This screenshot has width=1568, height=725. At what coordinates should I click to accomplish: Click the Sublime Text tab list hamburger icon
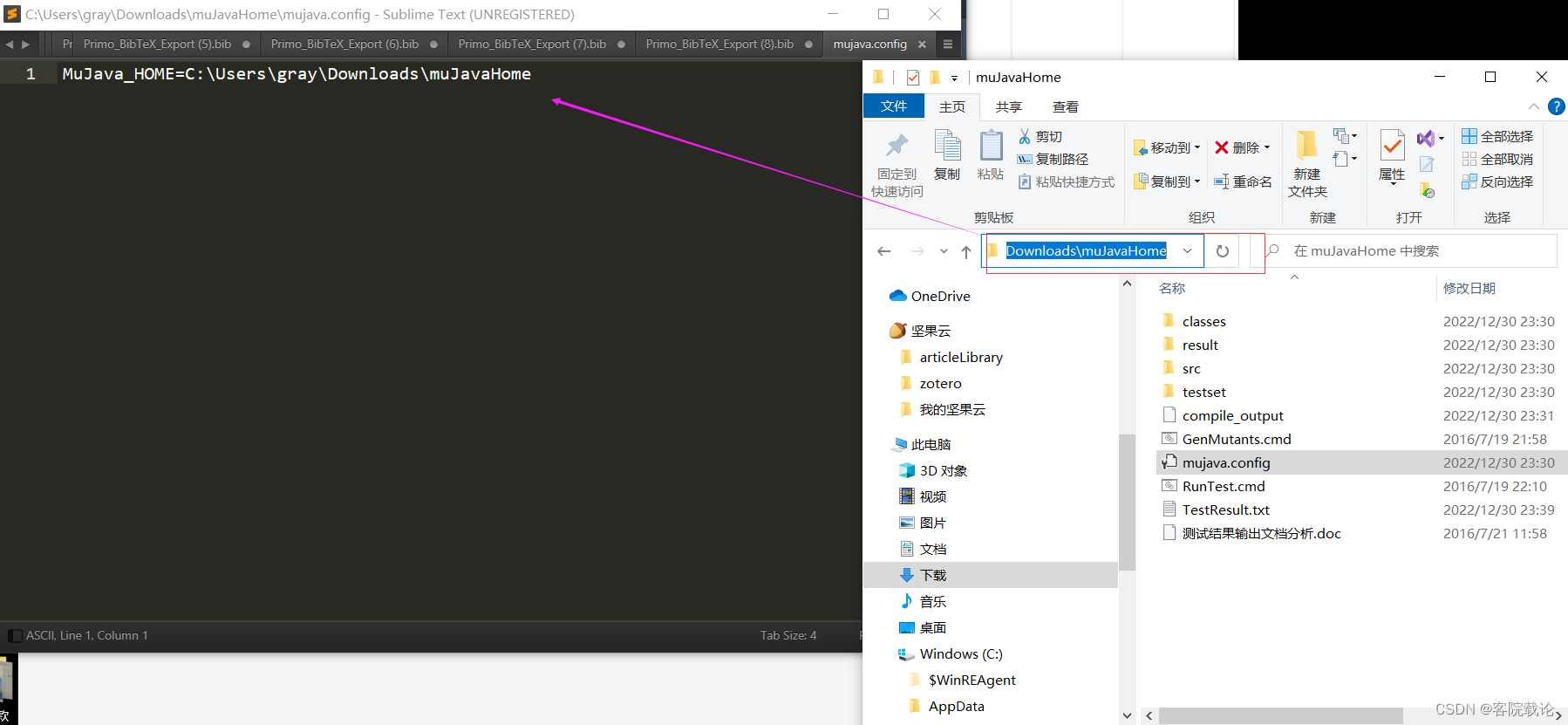click(948, 44)
